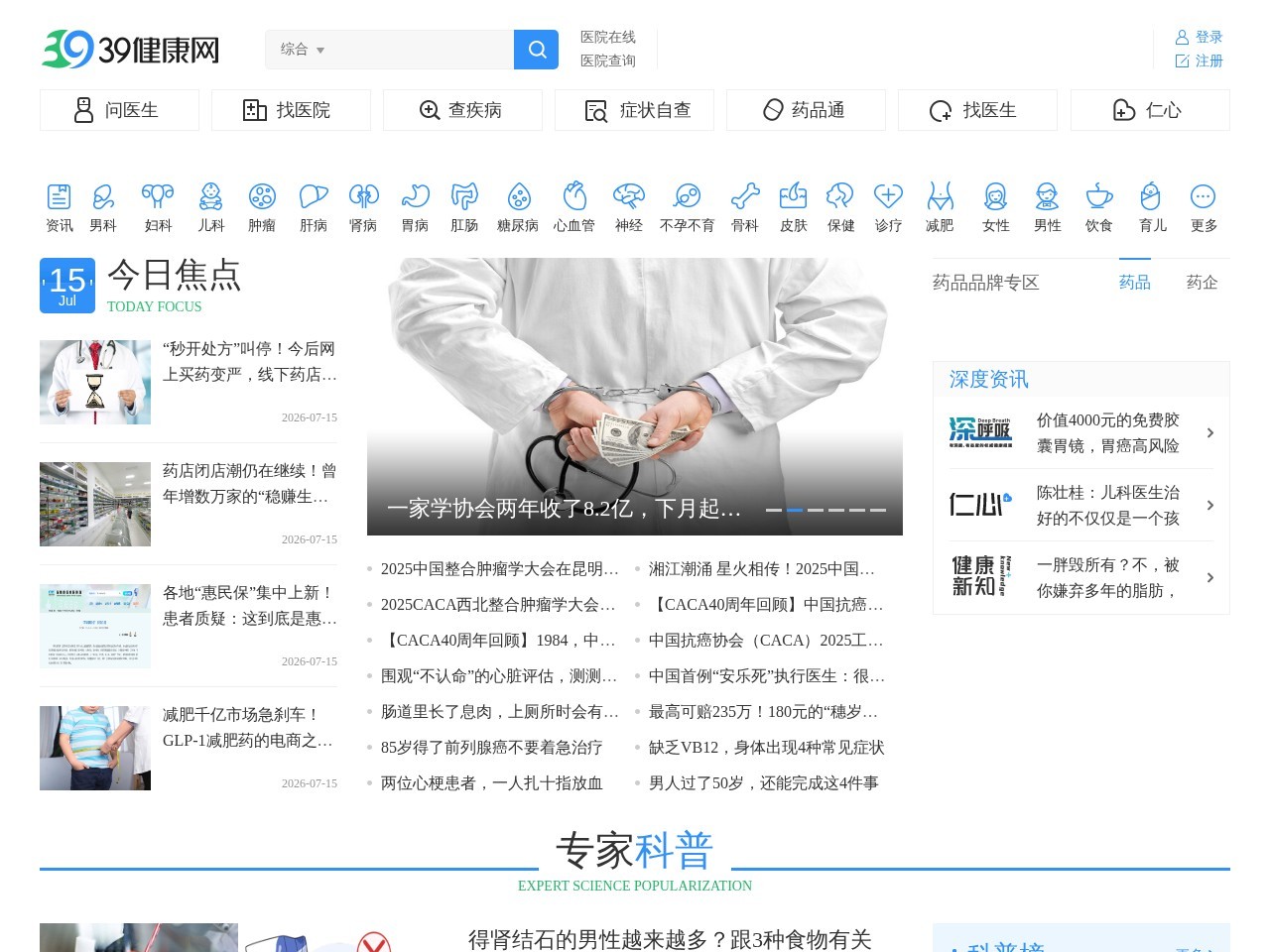The height and width of the screenshot is (952, 1270).
Task: Switch to the 药品 tab
Action: pyautogui.click(x=1135, y=283)
